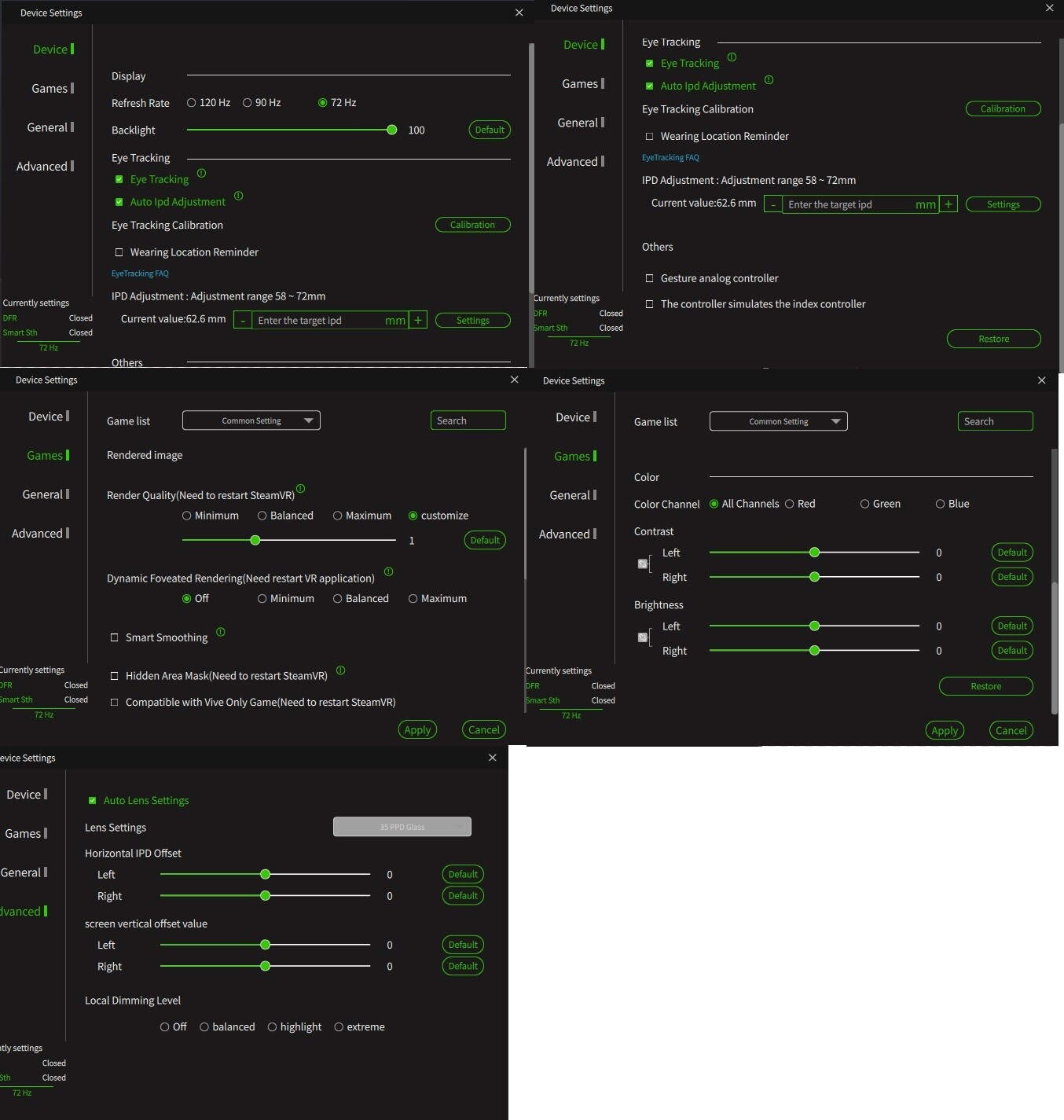Click info icon beside Auto Ipd Adjustment in Refresh Rate window

239,196
